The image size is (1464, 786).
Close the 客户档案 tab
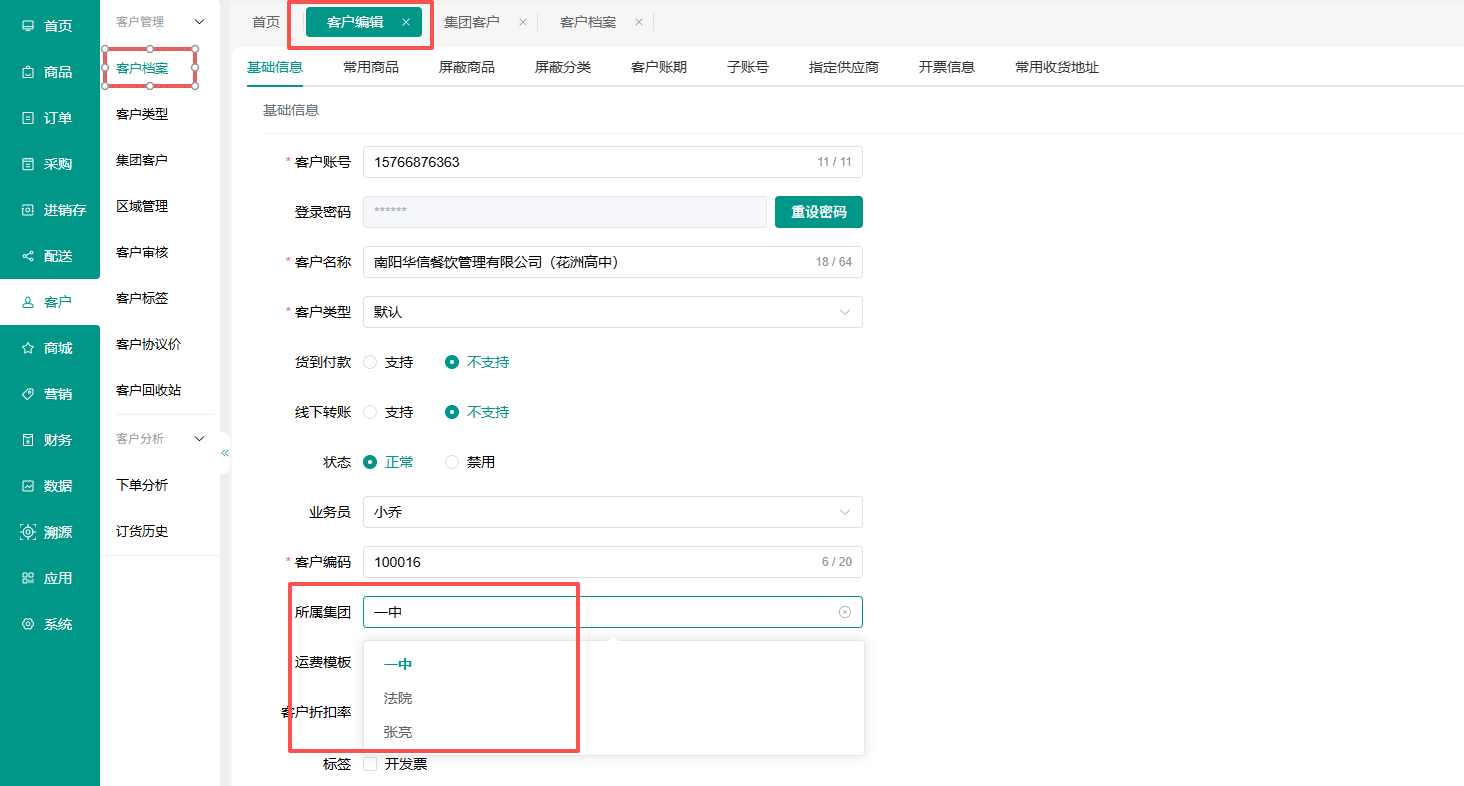639,22
